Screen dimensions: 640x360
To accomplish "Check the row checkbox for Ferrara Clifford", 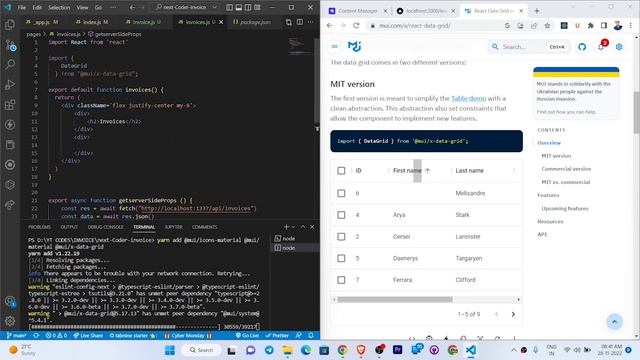I will (341, 280).
